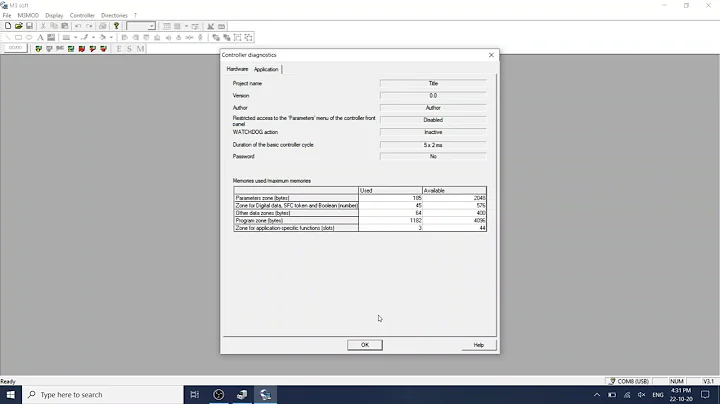Expand the line thickness dropdown arrow
Viewport: 720px width, 404px height.
pos(75,38)
